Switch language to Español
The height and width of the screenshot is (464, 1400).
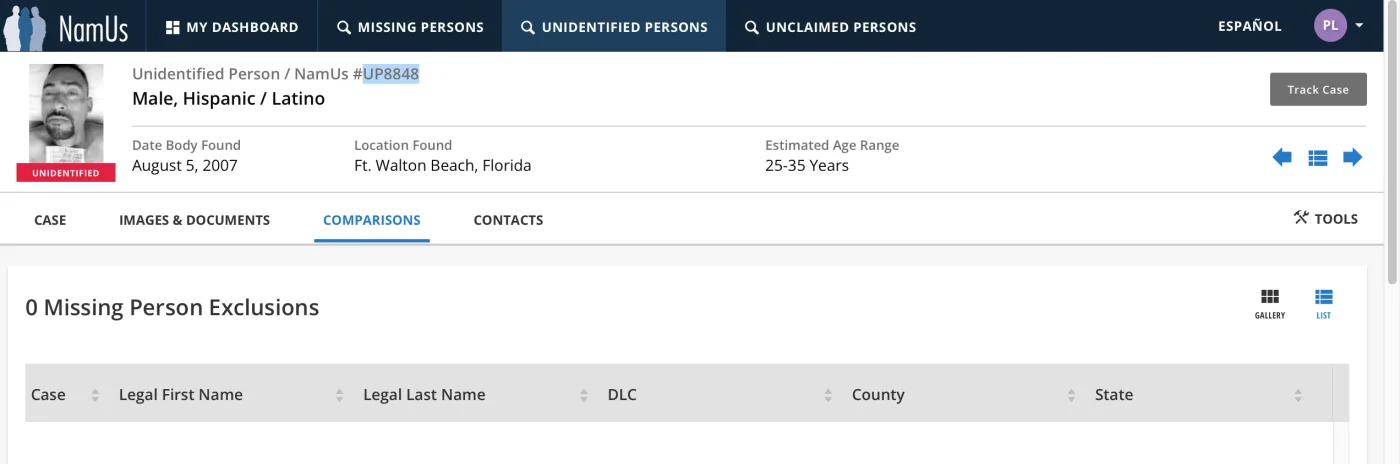coord(1249,26)
